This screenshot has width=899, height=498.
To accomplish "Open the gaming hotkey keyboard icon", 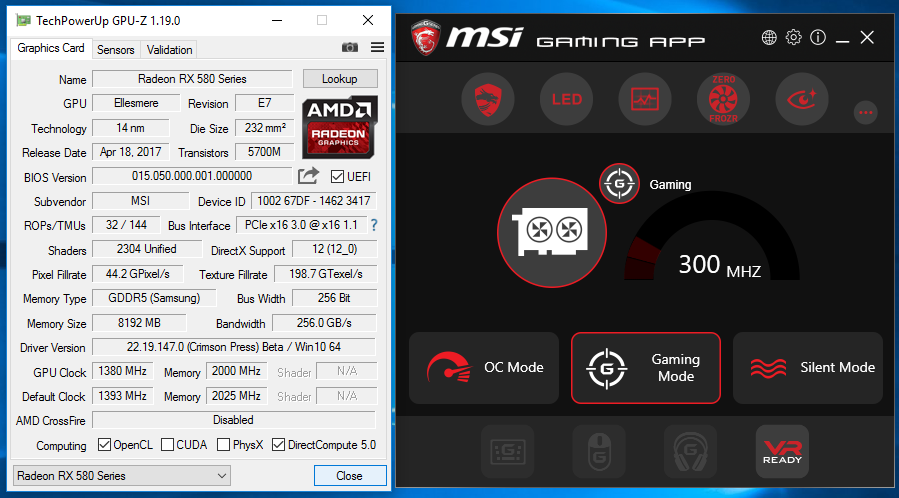I will click(508, 452).
